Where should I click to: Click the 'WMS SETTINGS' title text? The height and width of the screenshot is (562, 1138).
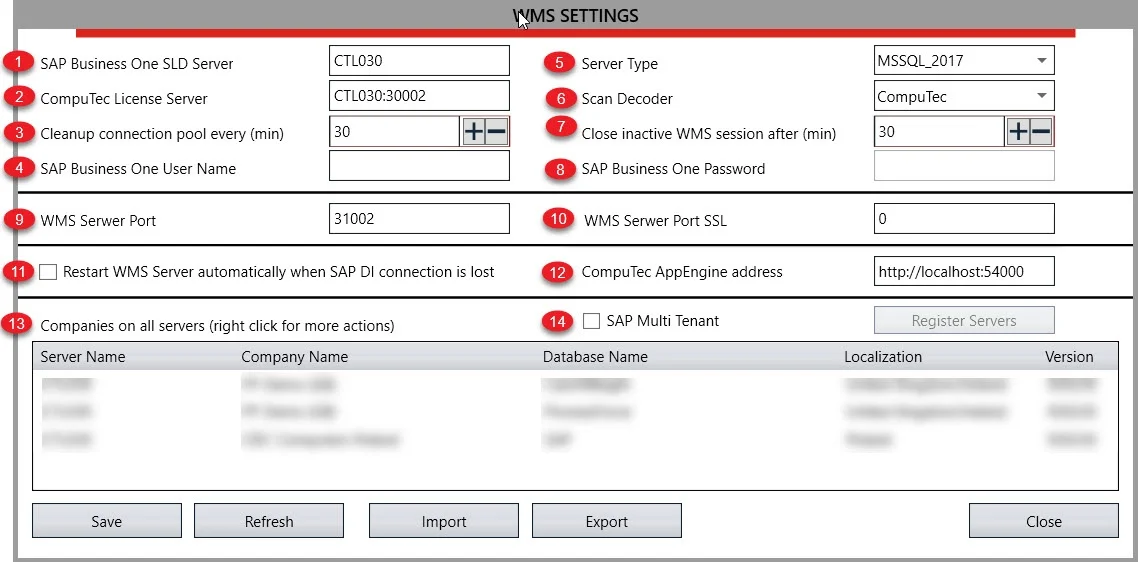(x=576, y=15)
